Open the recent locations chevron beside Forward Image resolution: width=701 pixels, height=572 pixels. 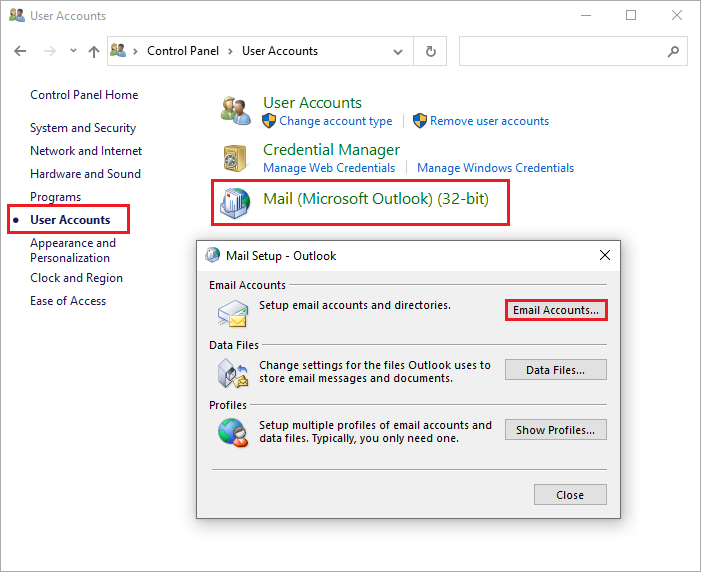[73, 51]
